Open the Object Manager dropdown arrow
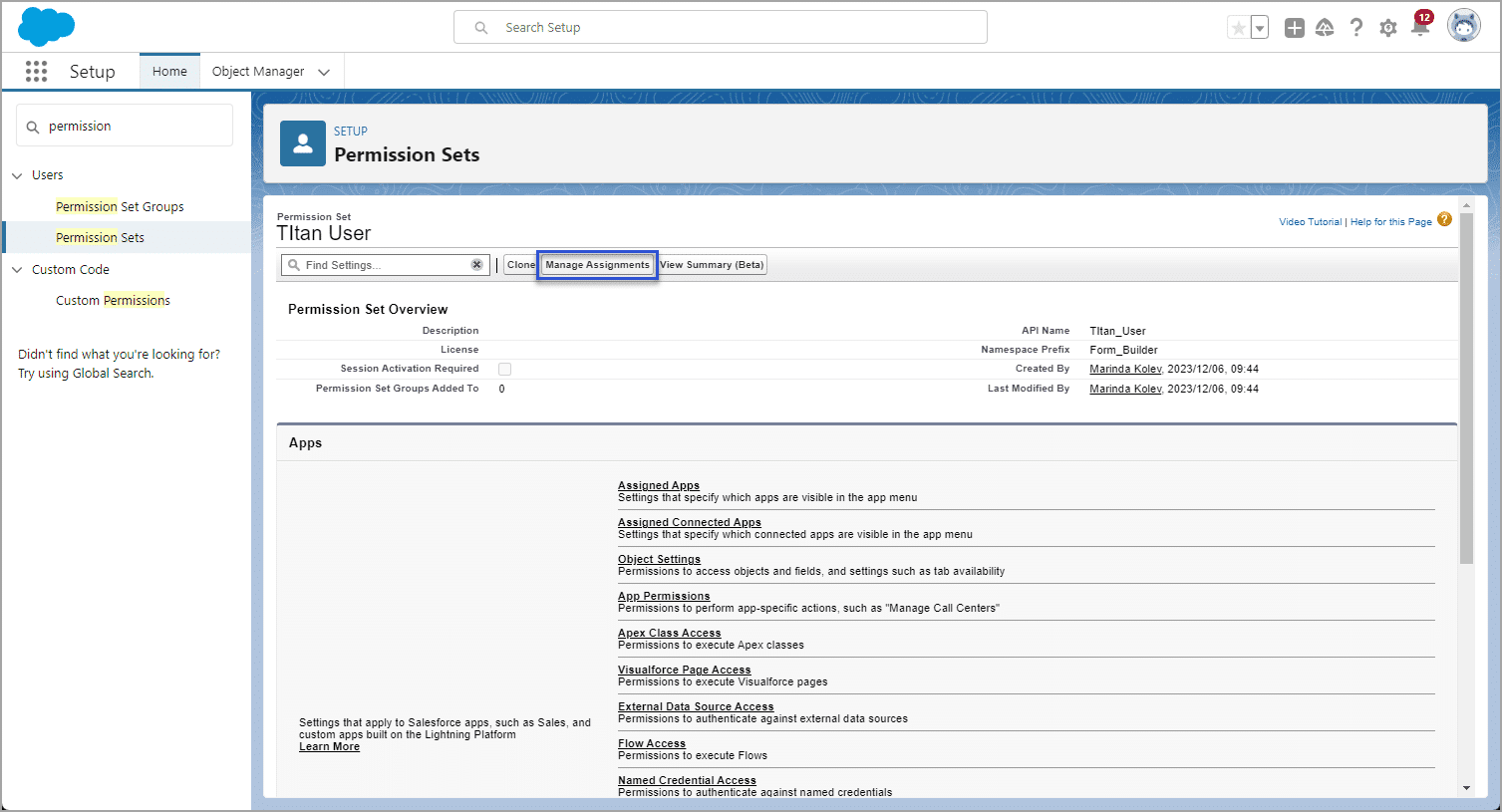This screenshot has width=1502, height=812. [324, 71]
